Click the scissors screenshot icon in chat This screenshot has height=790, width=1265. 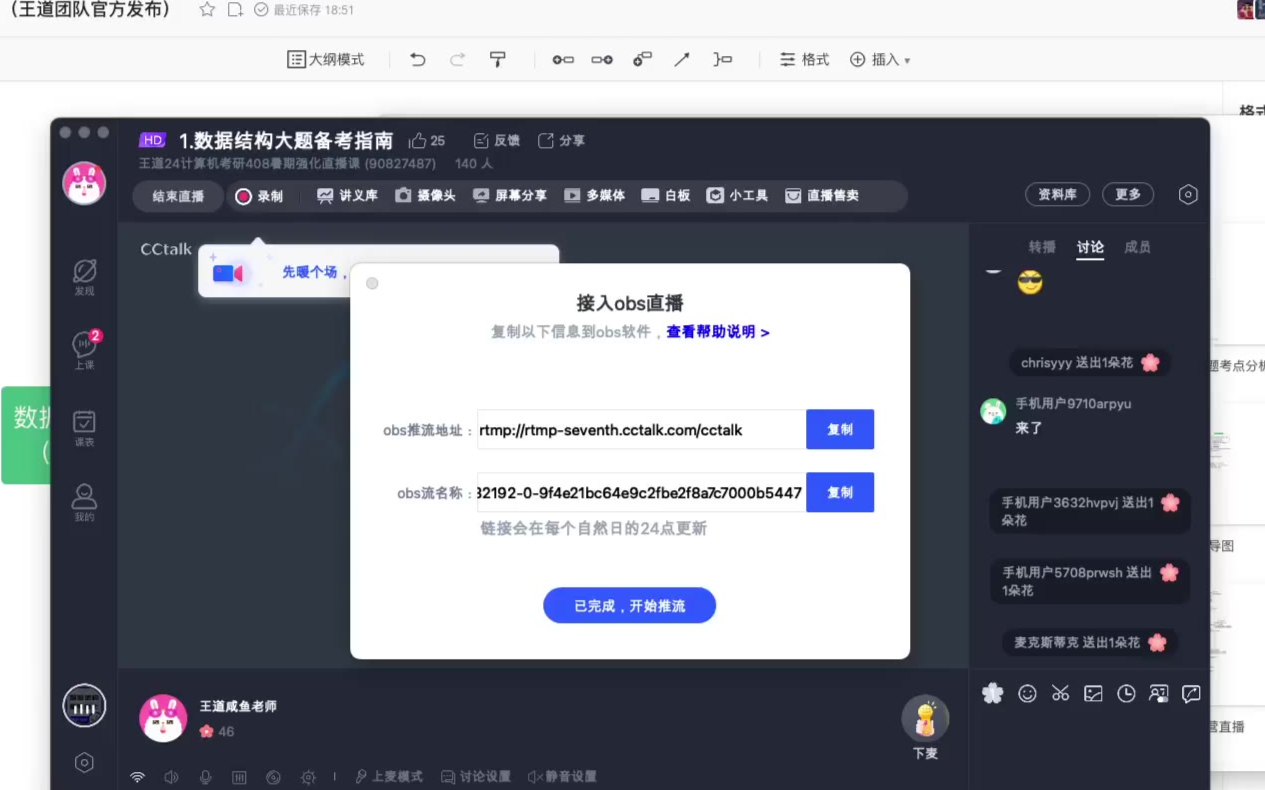pos(1060,693)
